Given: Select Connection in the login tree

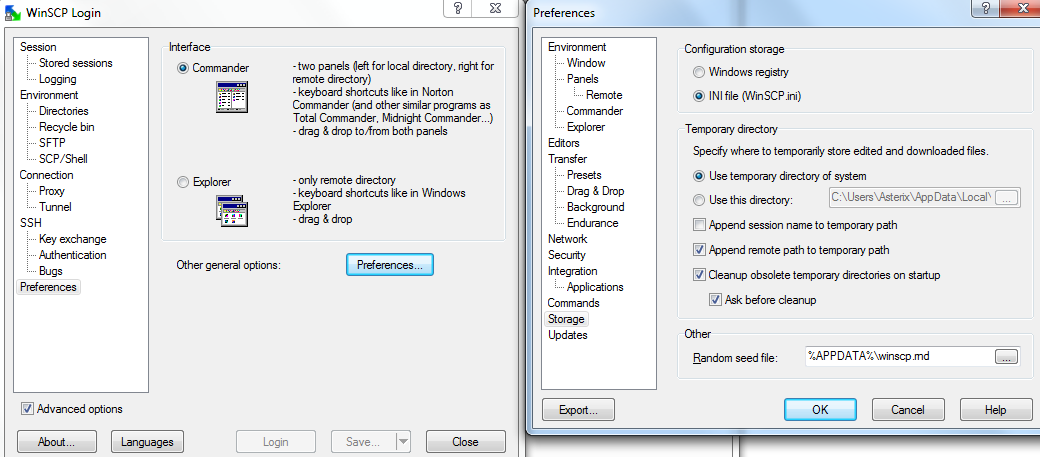Looking at the screenshot, I should [46, 175].
